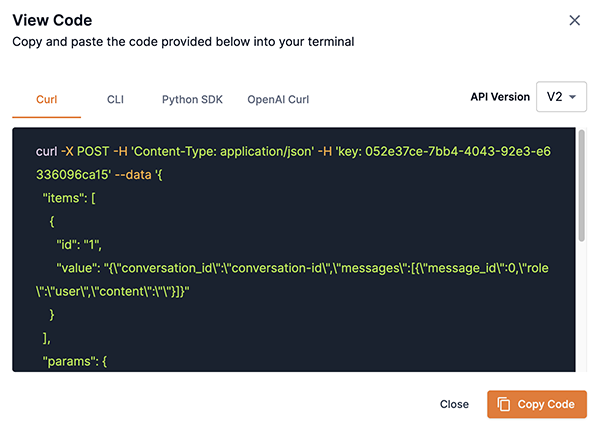
Task: Click the copy icon inside Copy Code button
Action: tap(504, 404)
